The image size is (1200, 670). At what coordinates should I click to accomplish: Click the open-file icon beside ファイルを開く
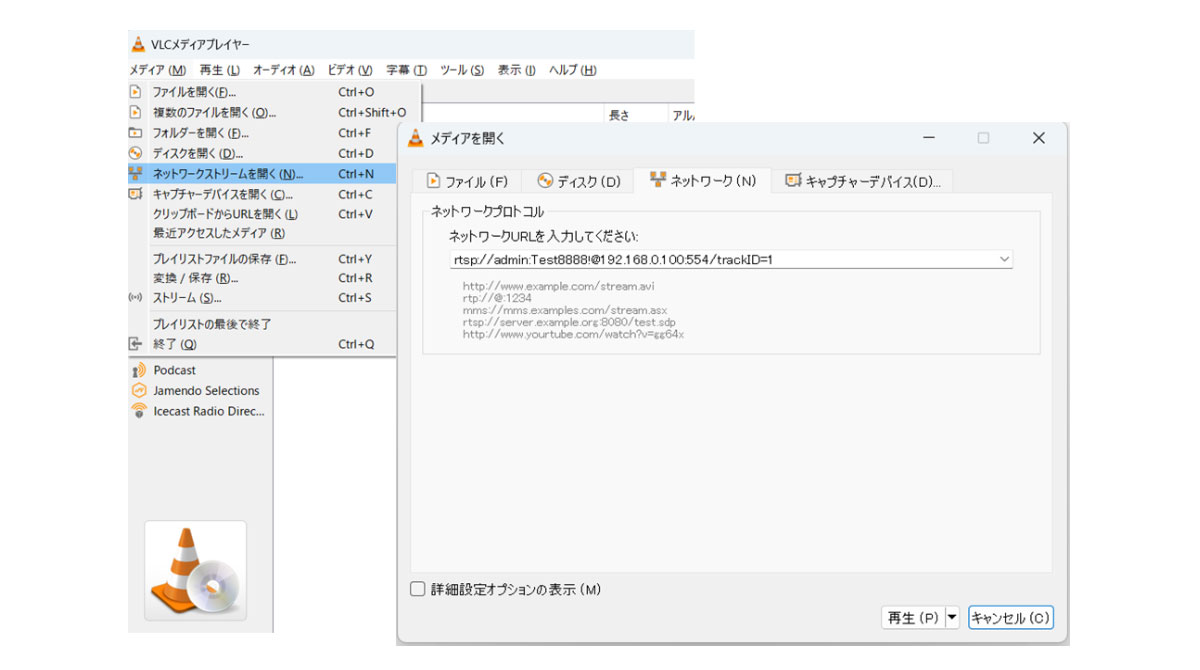(136, 92)
